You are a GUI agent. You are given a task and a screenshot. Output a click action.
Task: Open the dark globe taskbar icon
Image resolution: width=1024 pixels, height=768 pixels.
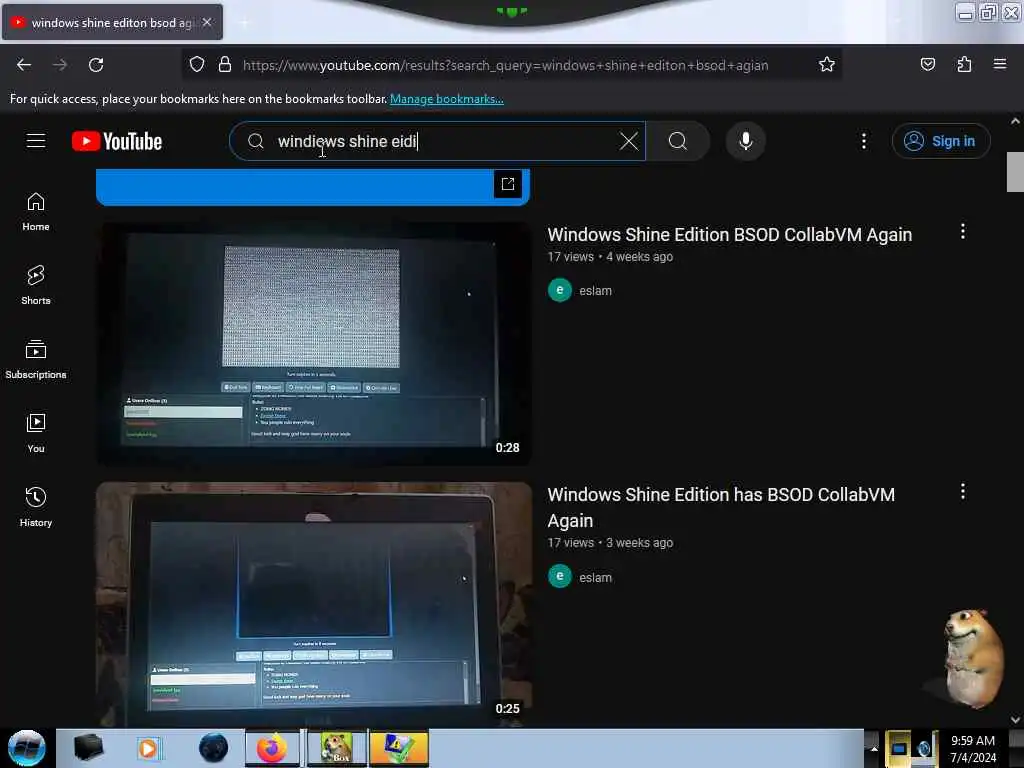(213, 748)
